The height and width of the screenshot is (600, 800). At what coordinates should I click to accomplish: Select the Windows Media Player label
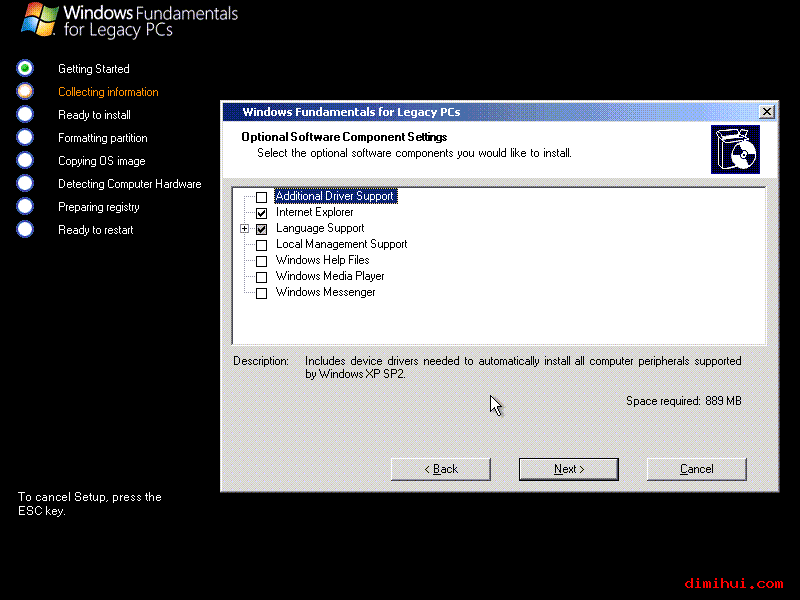[330, 276]
